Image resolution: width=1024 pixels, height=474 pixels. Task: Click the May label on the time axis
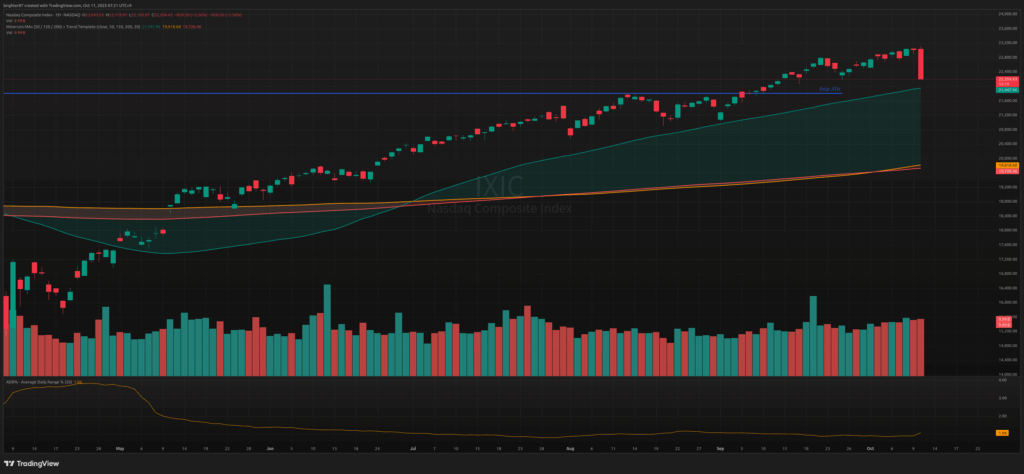[118, 450]
